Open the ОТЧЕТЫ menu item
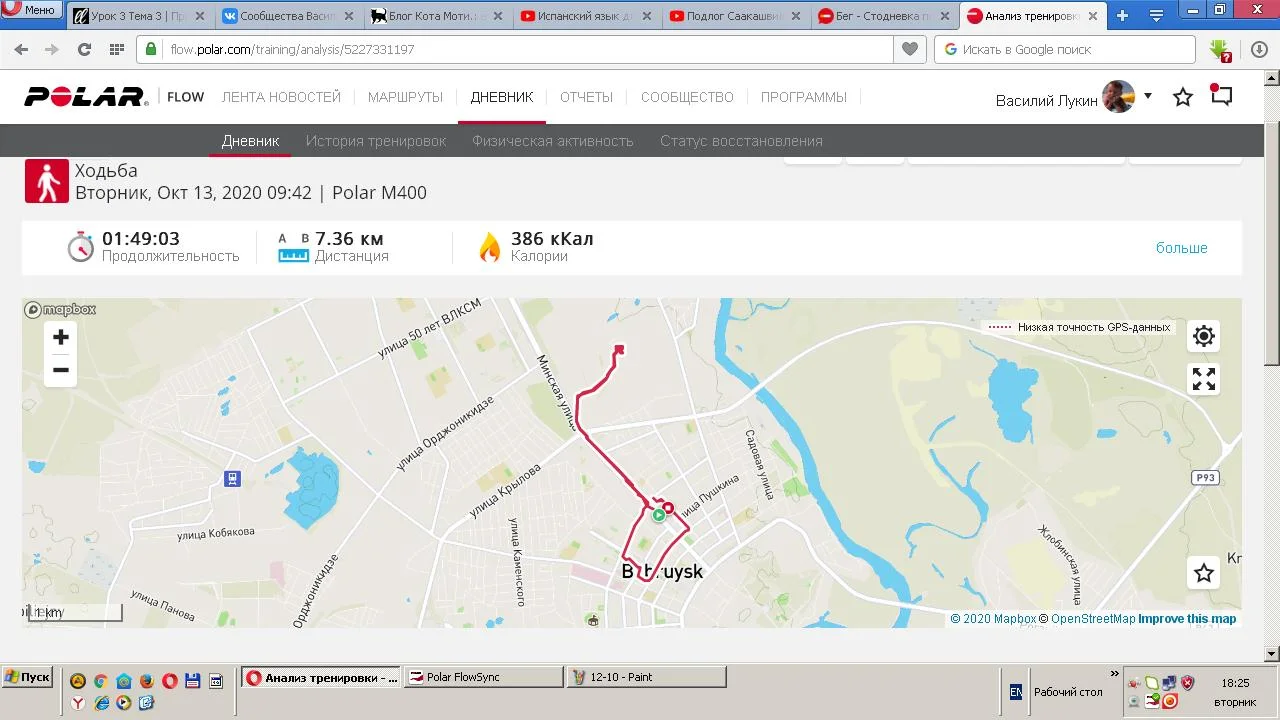 click(x=586, y=97)
